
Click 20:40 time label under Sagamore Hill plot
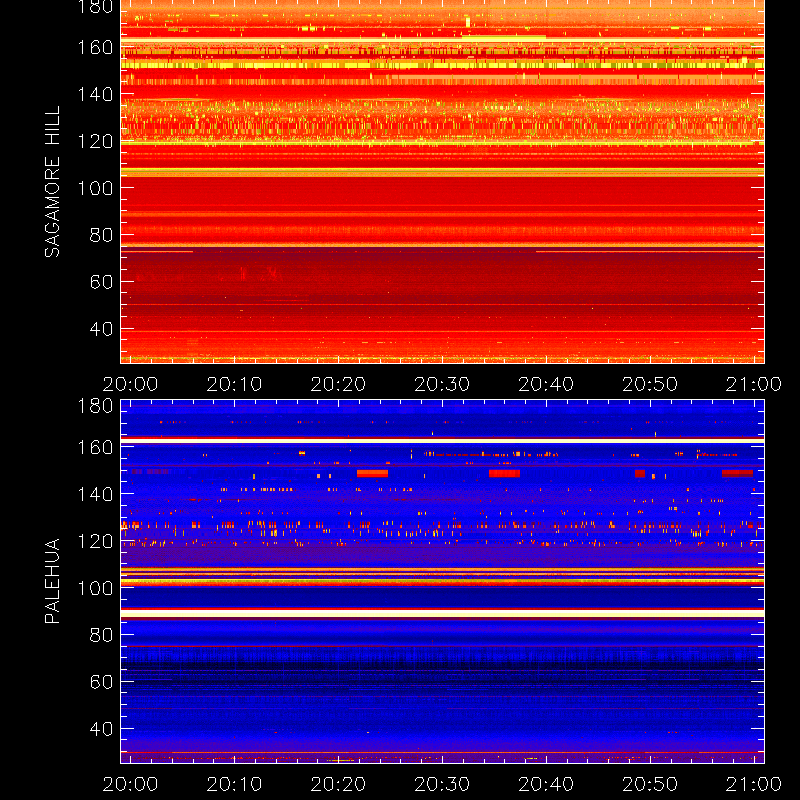[546, 384]
